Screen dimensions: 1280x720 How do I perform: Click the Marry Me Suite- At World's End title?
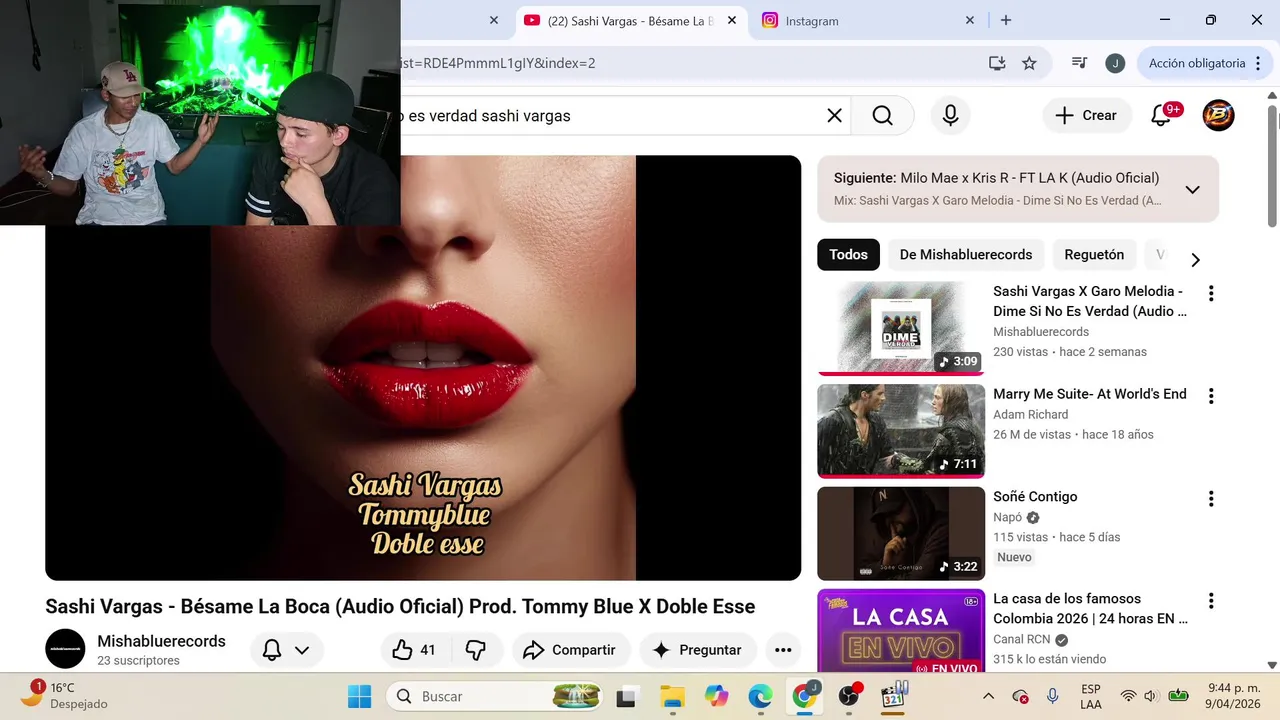click(x=1090, y=394)
